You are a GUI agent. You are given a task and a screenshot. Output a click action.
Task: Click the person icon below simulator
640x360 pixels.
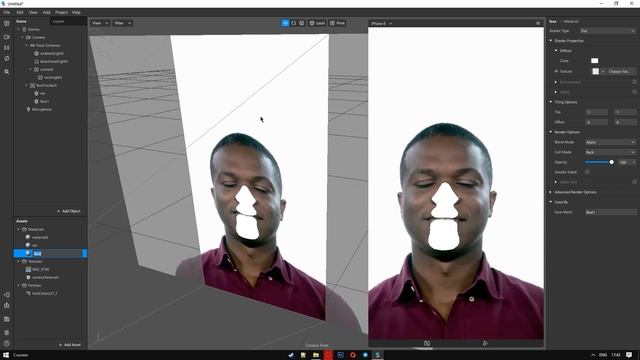tap(485, 343)
